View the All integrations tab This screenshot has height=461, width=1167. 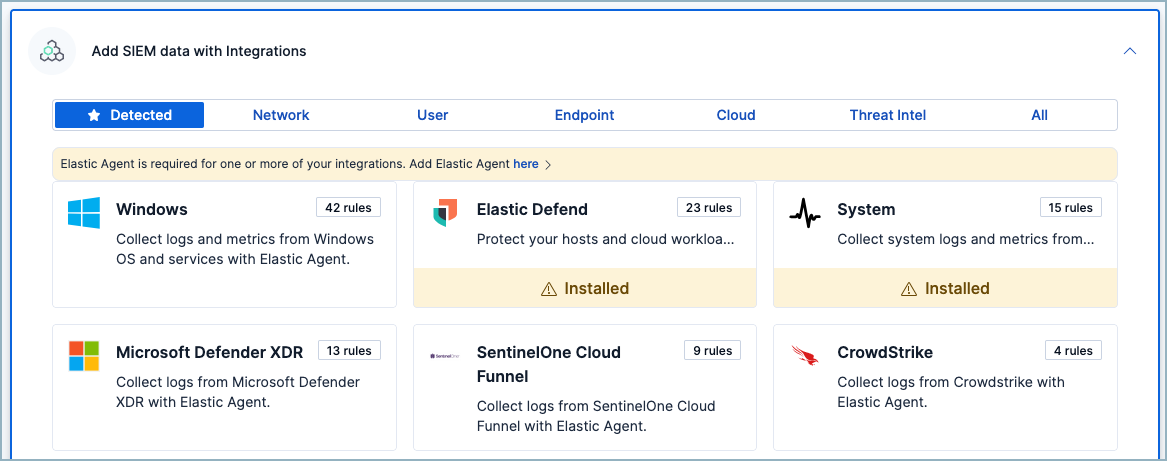(1039, 115)
